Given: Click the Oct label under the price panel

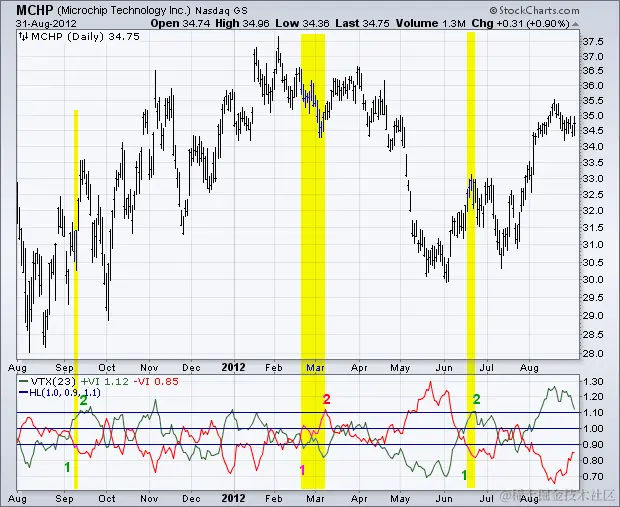Looking at the screenshot, I should (107, 368).
